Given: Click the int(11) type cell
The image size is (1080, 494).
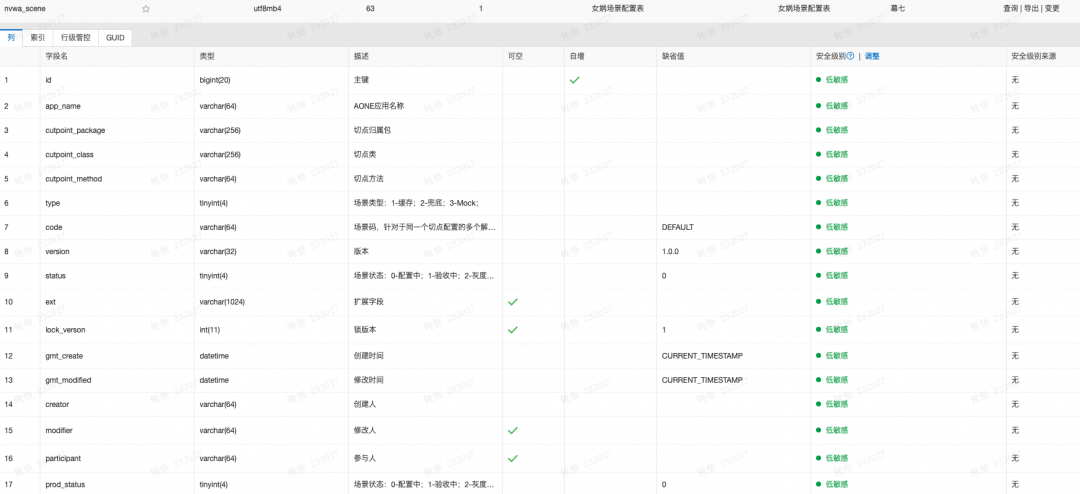Looking at the screenshot, I should coord(209,330).
